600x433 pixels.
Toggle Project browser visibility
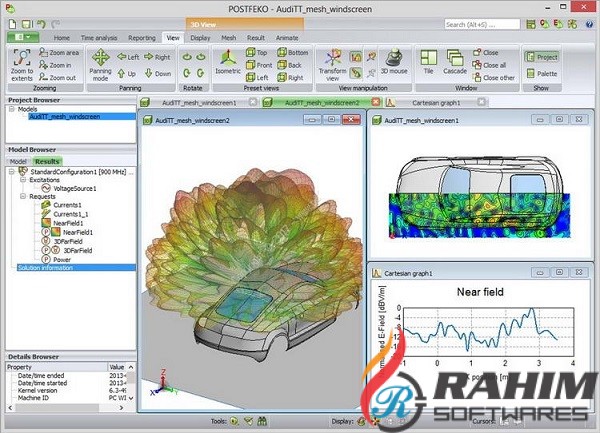pyautogui.click(x=542, y=57)
